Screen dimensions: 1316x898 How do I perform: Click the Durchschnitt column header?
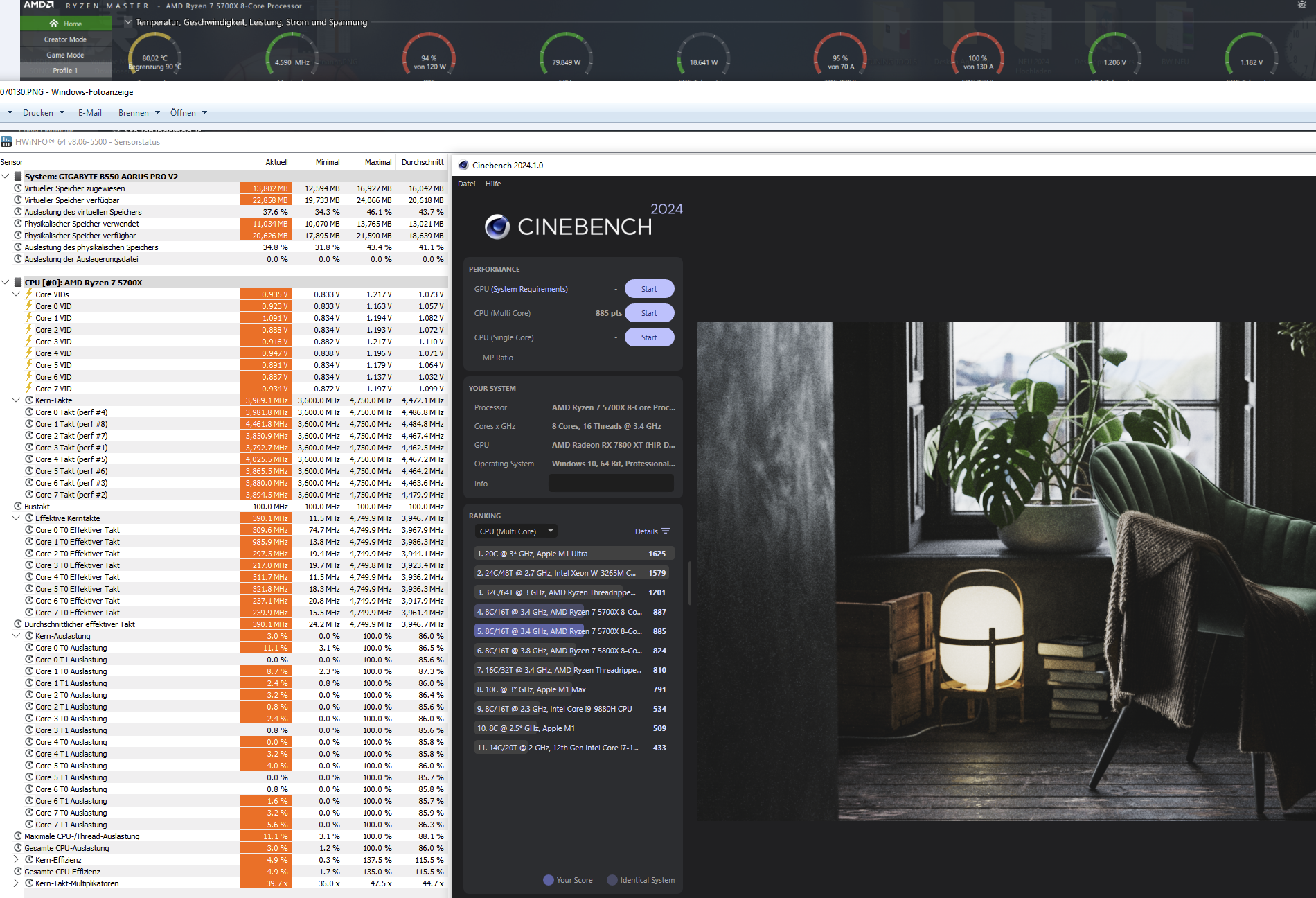tap(423, 162)
